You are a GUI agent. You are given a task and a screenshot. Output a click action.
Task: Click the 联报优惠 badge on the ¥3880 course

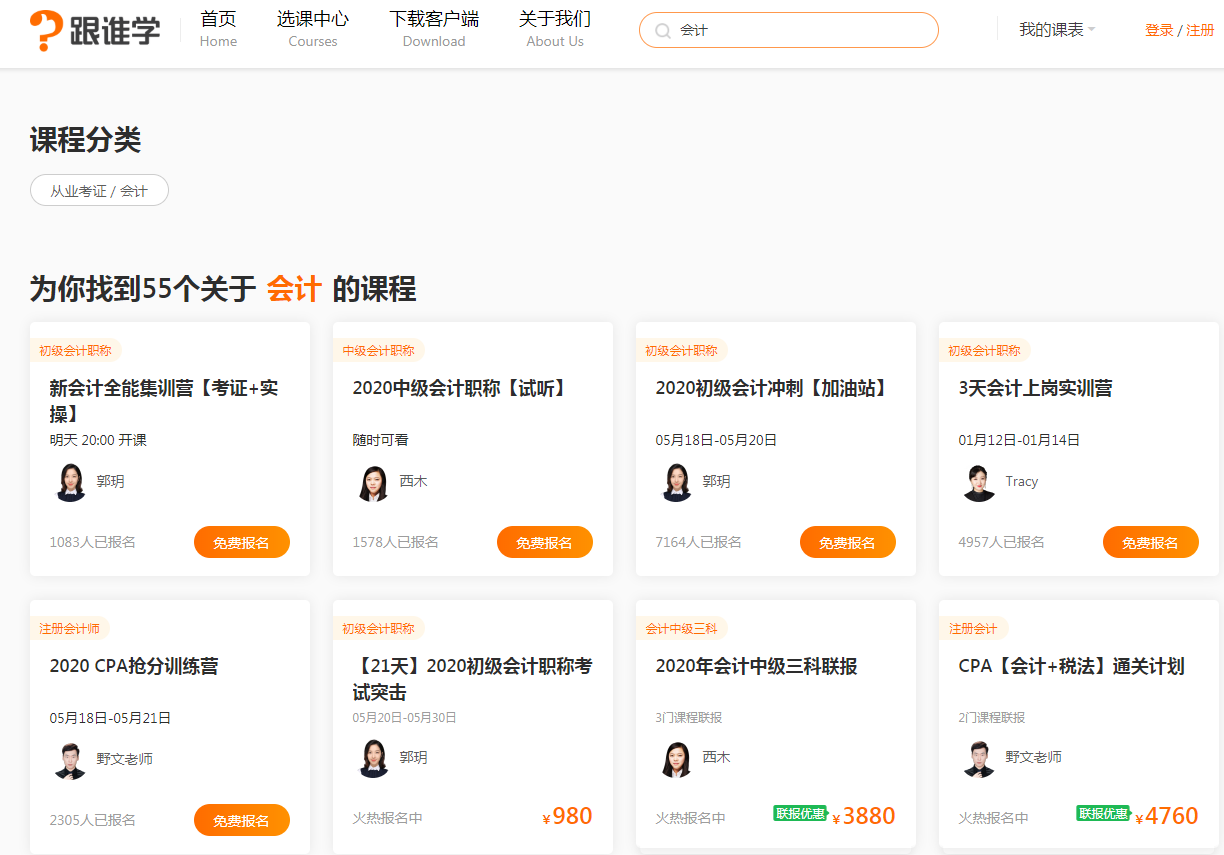tap(802, 814)
